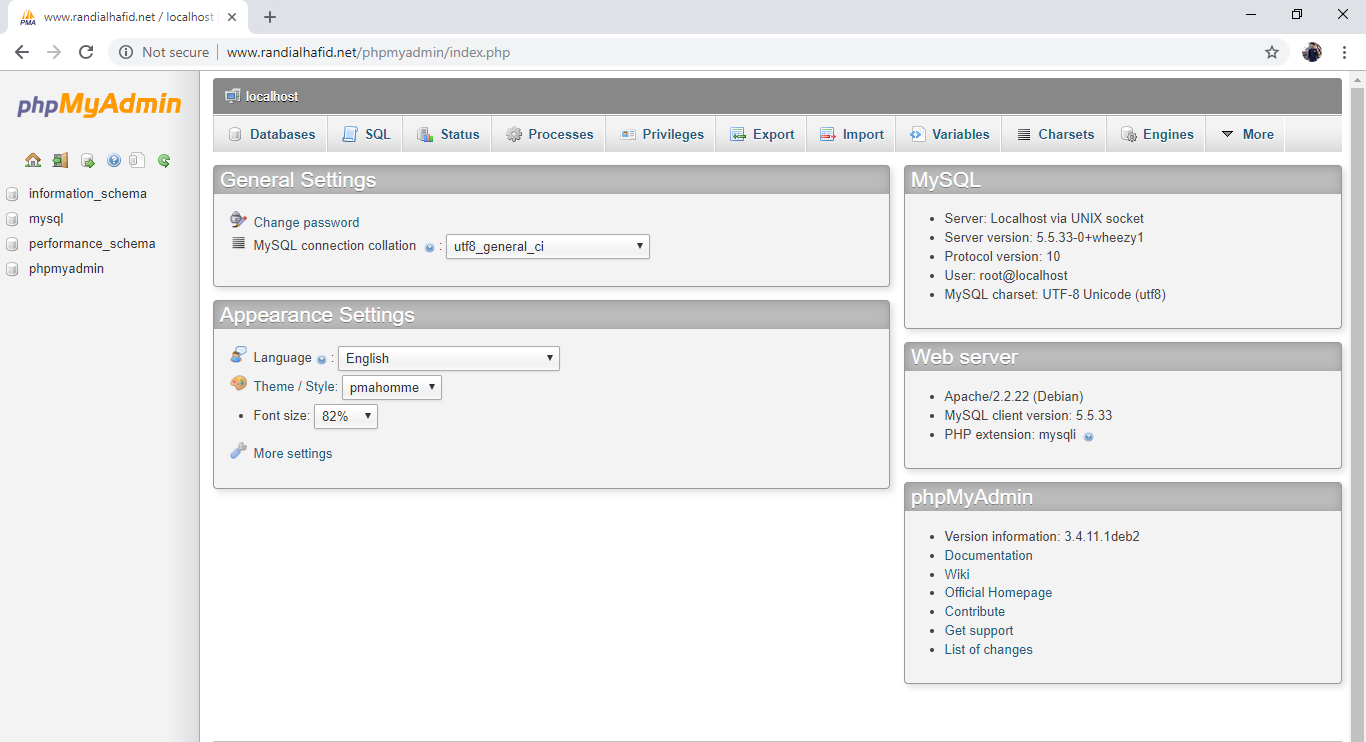Click Change password link
Screen dimensions: 1366x742
pyautogui.click(x=306, y=222)
